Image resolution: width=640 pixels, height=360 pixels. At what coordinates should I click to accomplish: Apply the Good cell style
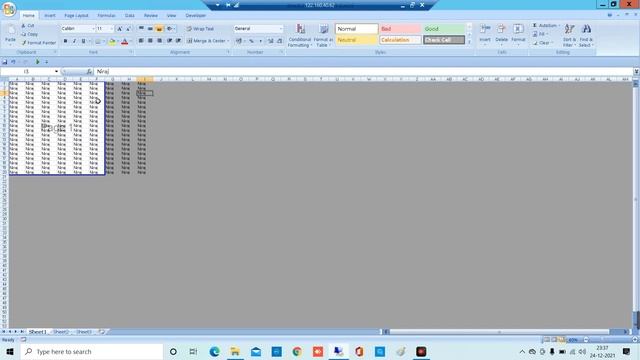point(444,29)
